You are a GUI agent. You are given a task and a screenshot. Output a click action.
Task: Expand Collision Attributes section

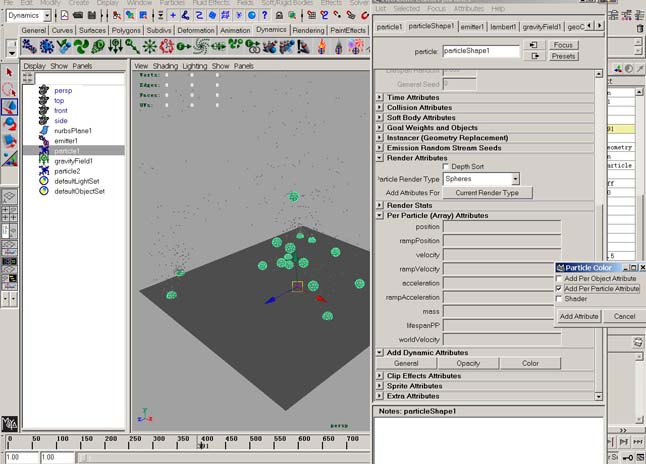tap(379, 108)
